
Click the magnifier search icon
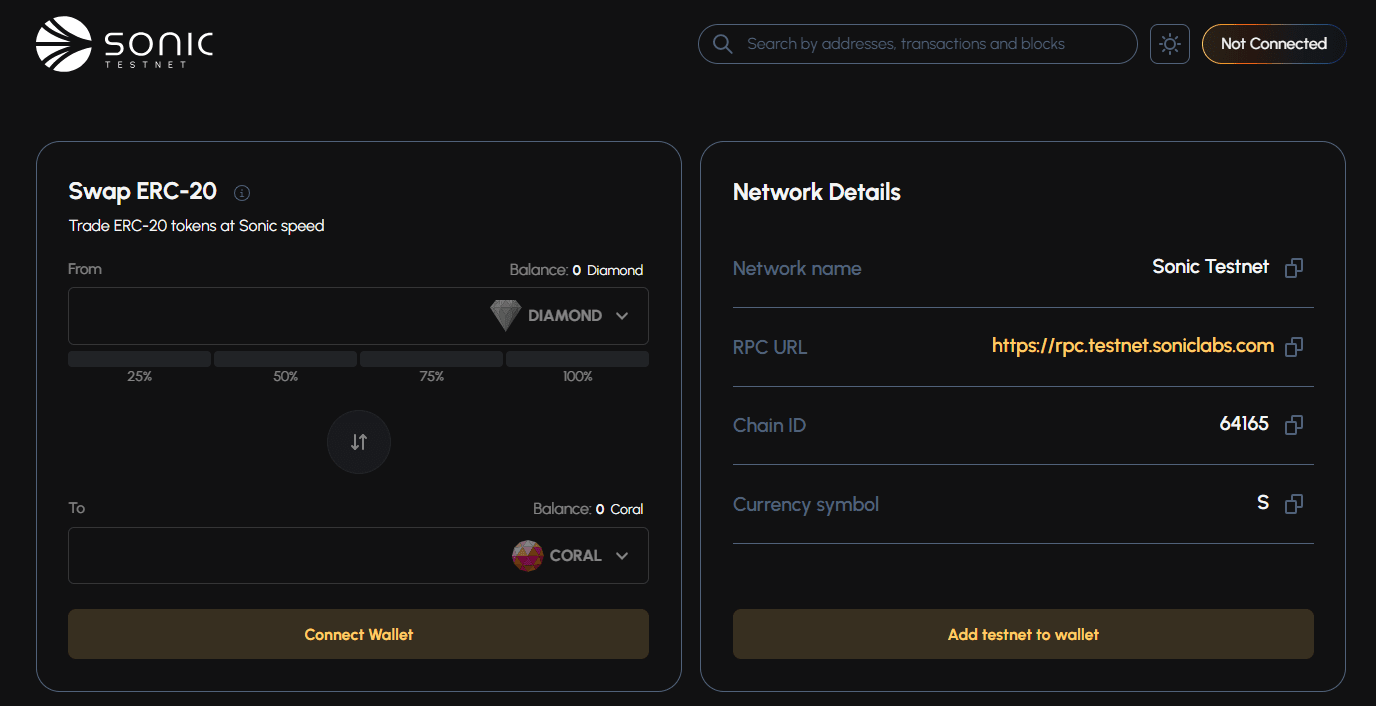click(722, 44)
